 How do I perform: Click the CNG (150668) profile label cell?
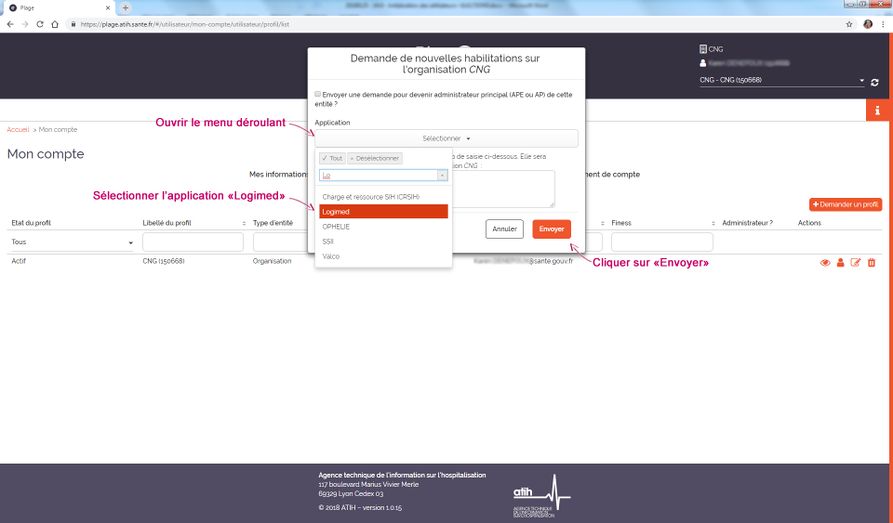163,261
